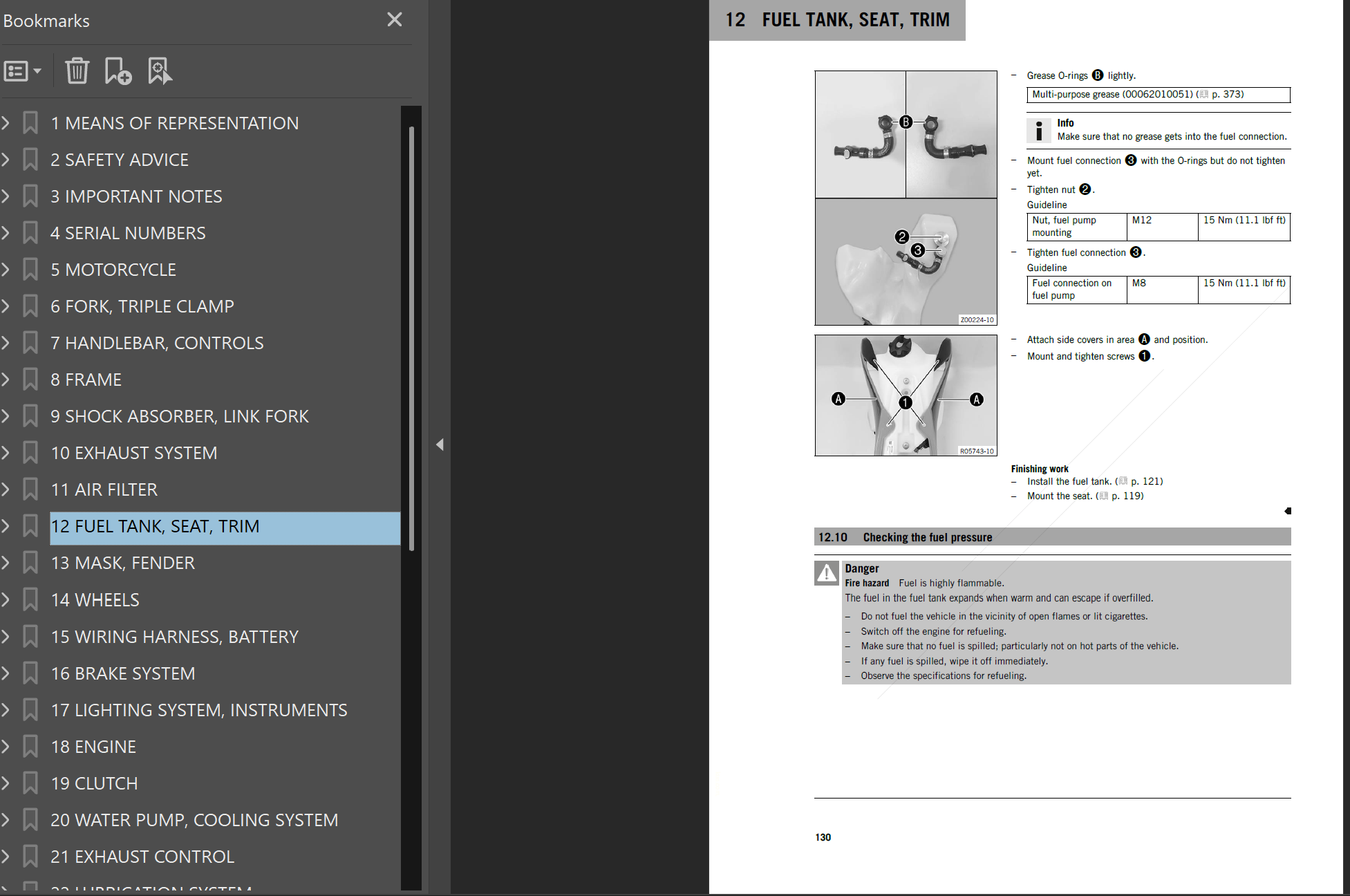
Task: Expand the 2 SAFETY ADVICE bookmark
Action: (x=6, y=160)
